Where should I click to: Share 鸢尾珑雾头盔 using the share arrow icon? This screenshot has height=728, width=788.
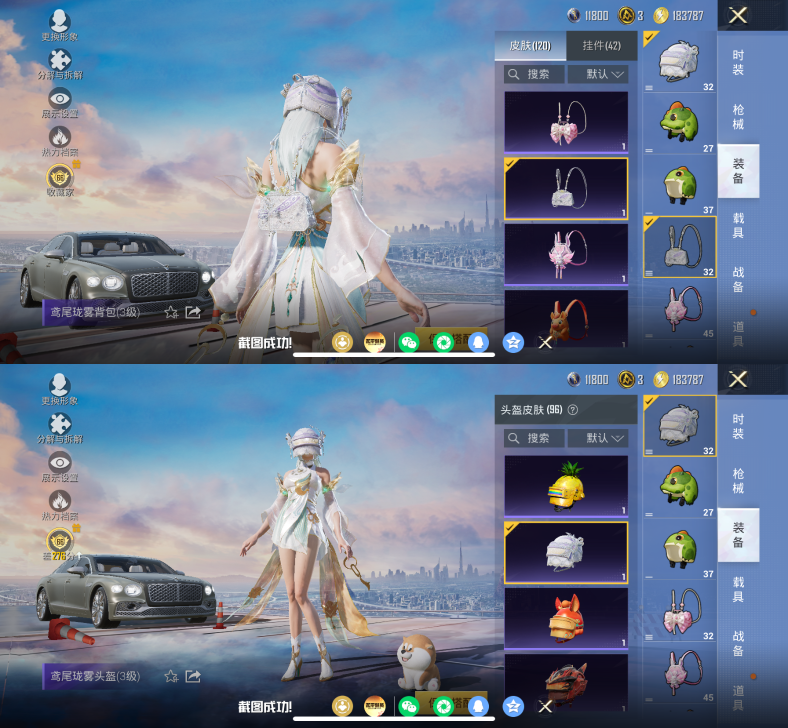[x=193, y=677]
